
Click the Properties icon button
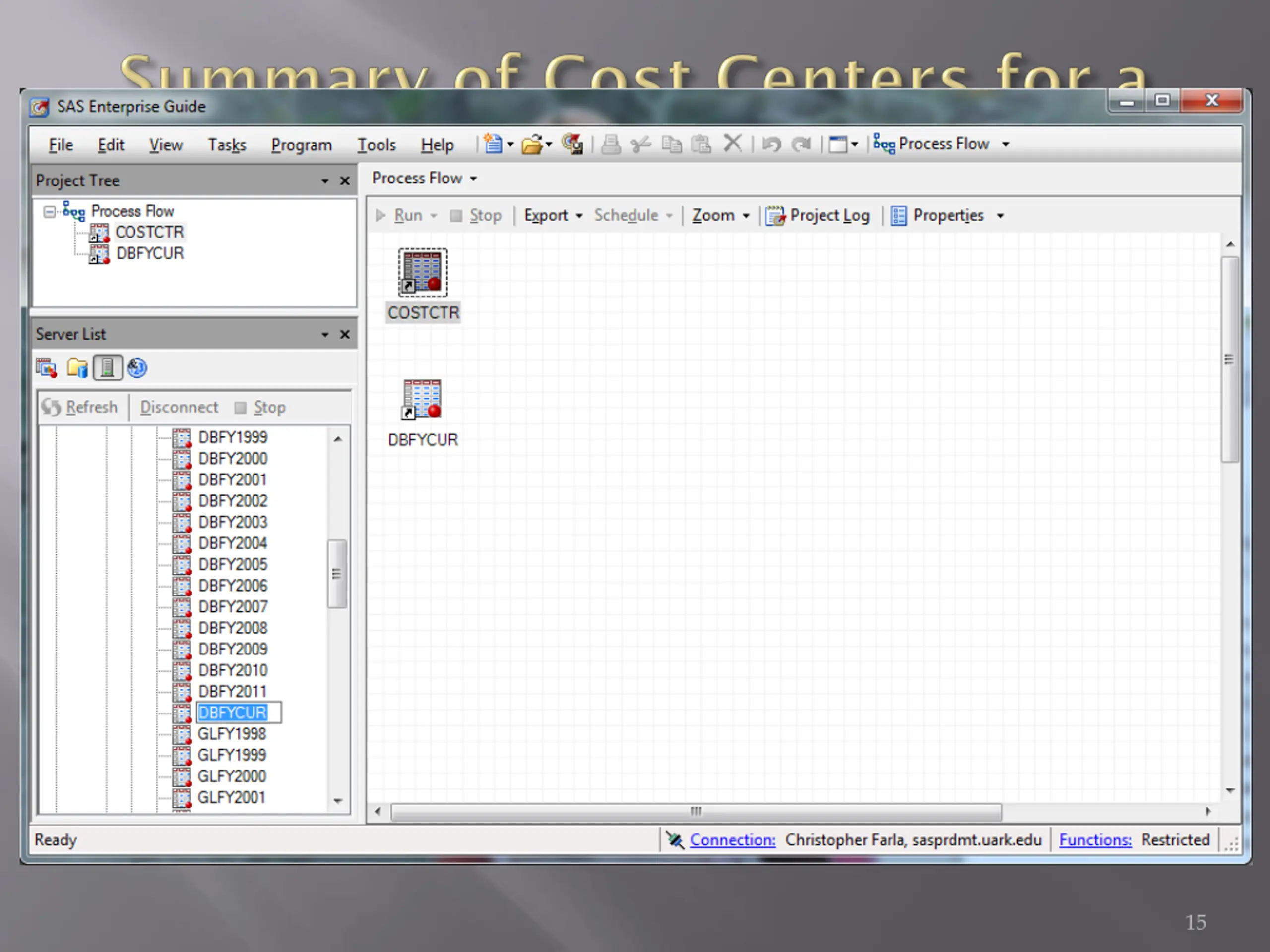coord(899,216)
